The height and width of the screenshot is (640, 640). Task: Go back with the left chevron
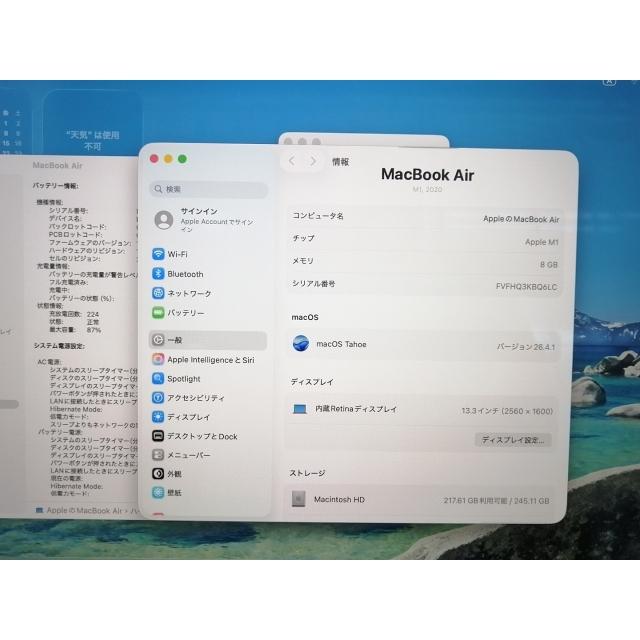(x=291, y=161)
